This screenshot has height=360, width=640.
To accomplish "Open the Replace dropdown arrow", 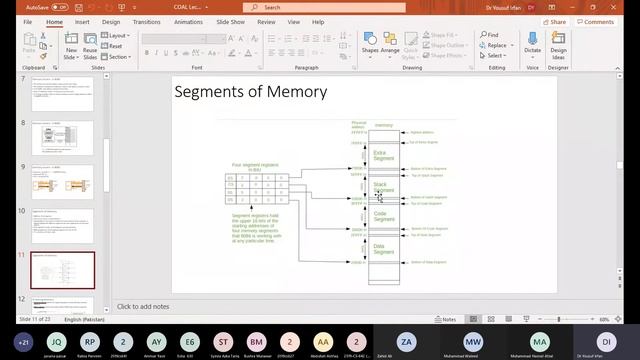I will 512,45.
